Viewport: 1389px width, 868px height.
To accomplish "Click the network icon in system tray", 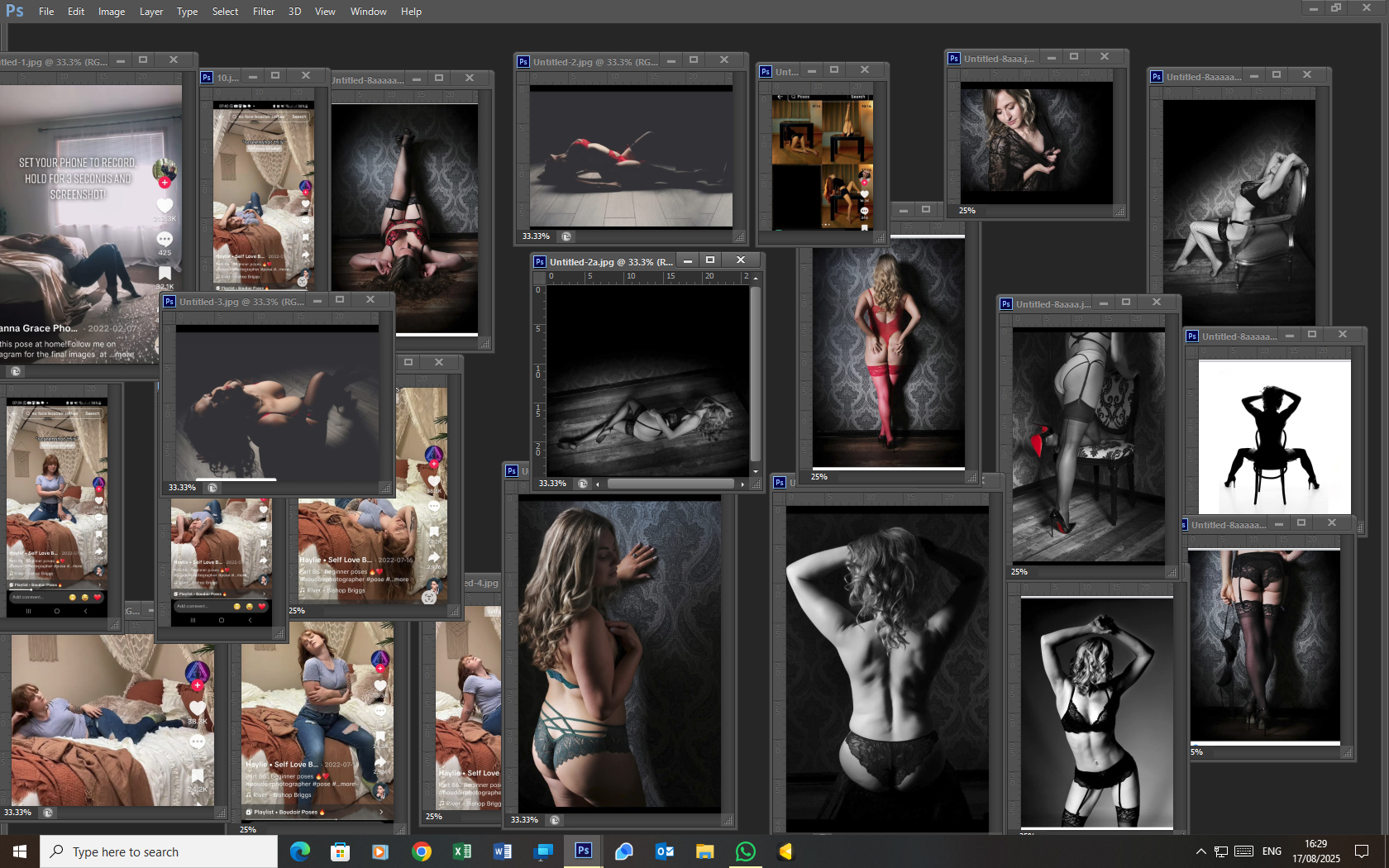I will [x=1221, y=851].
